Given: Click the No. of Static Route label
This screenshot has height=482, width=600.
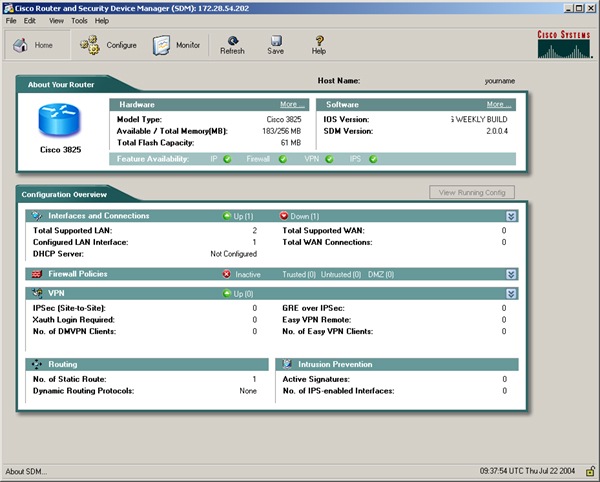Looking at the screenshot, I should [70, 379].
